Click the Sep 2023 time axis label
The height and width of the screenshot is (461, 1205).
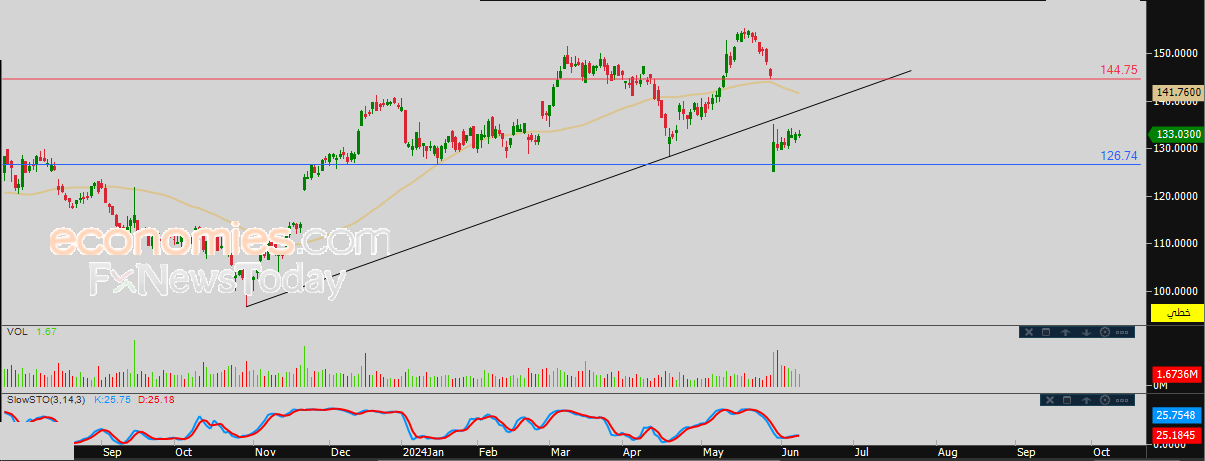[x=112, y=452]
